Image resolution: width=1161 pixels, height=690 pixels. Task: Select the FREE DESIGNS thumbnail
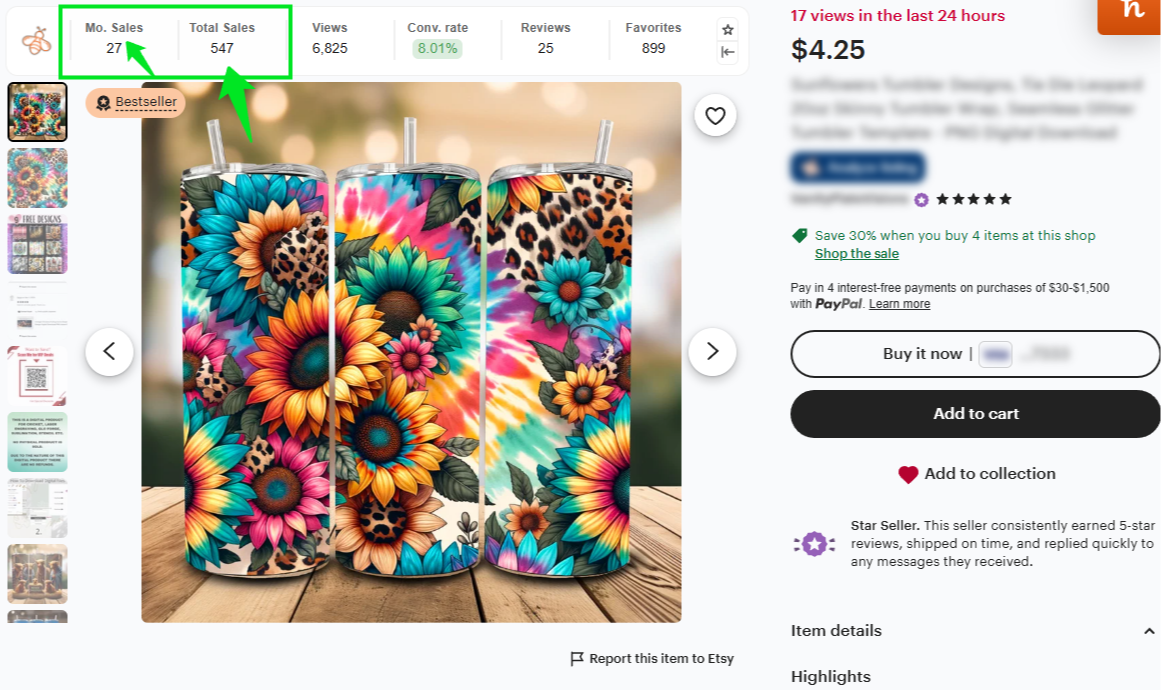pos(38,243)
